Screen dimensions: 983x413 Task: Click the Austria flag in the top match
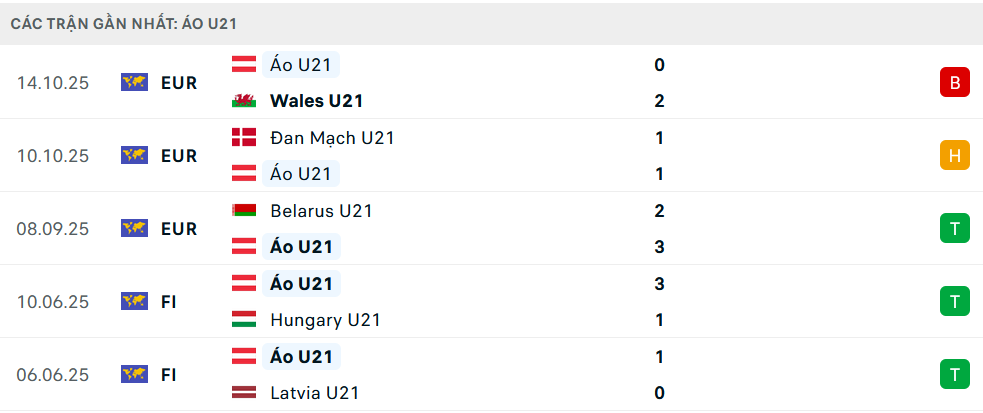pyautogui.click(x=243, y=65)
